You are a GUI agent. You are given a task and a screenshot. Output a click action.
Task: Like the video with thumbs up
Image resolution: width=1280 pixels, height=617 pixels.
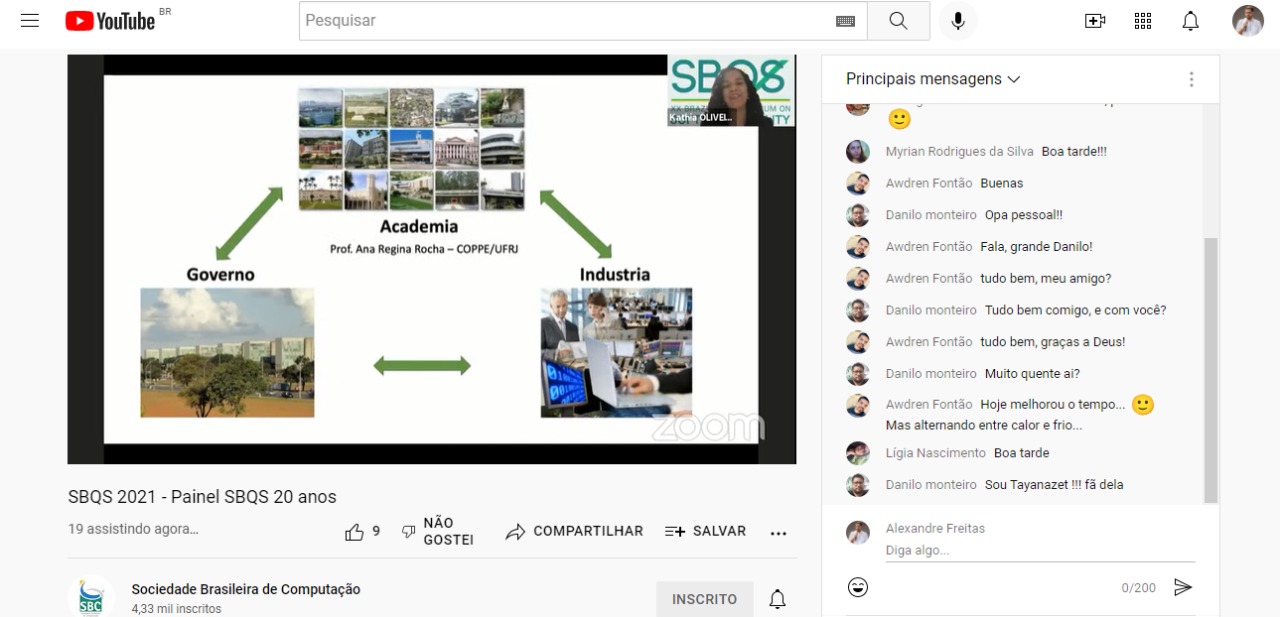(355, 532)
